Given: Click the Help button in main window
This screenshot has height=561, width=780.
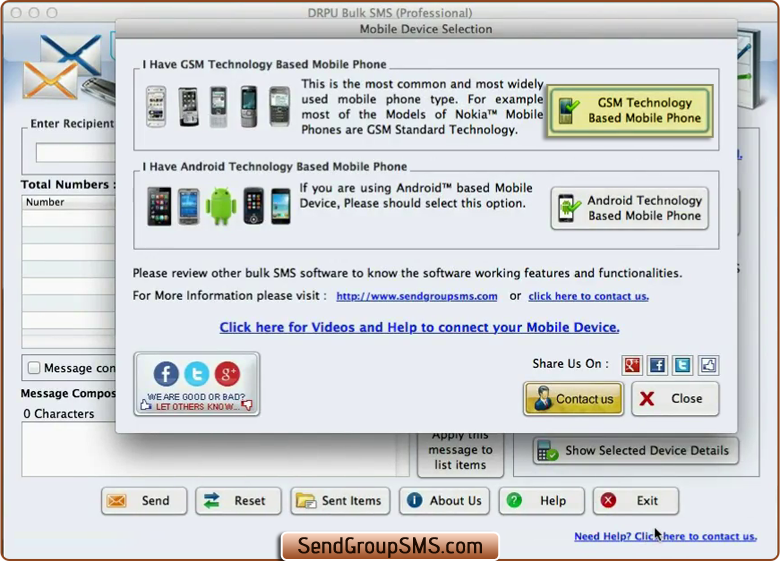Looking at the screenshot, I should coord(541,500).
